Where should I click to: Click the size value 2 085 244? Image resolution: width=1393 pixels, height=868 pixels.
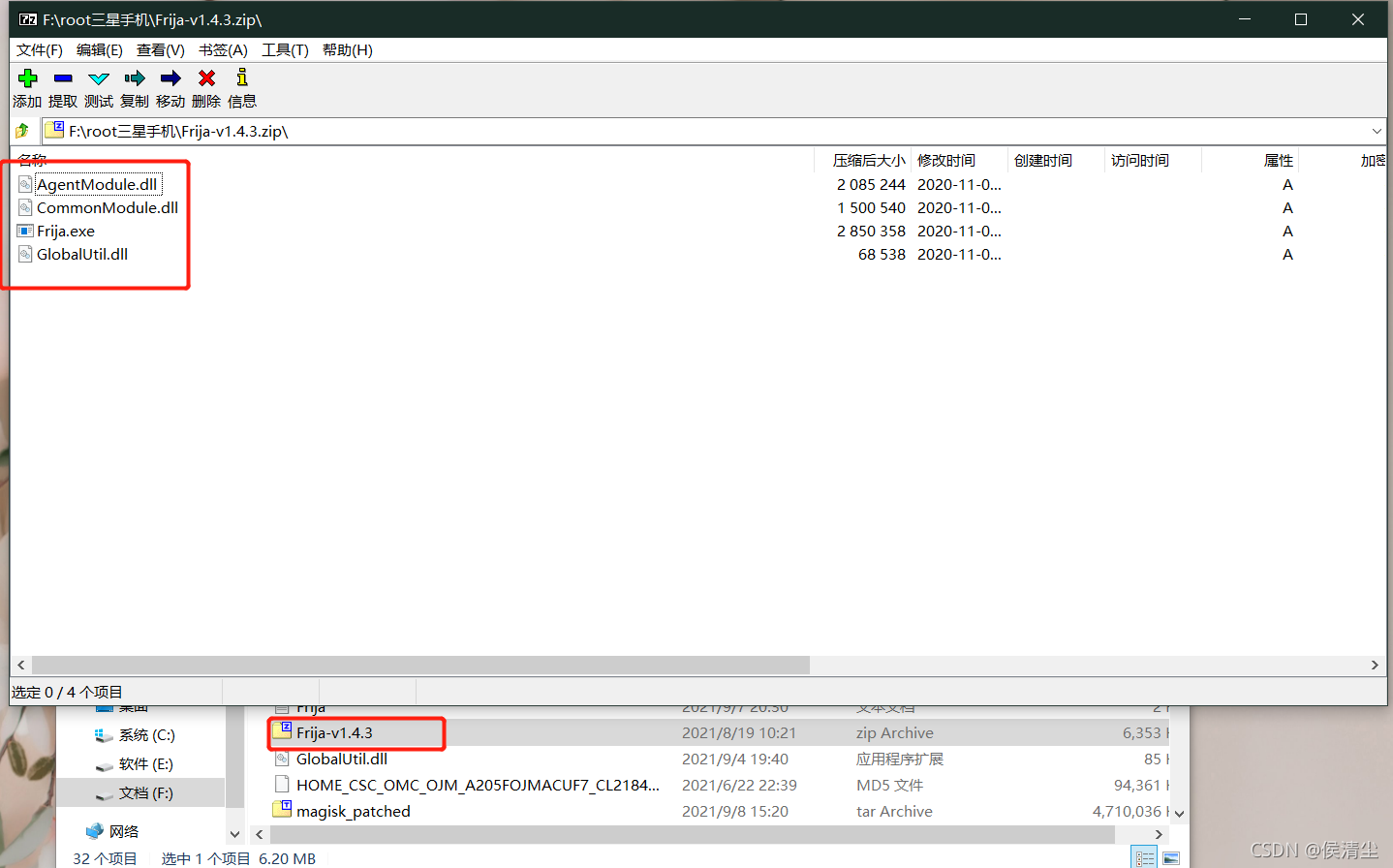tap(871, 184)
